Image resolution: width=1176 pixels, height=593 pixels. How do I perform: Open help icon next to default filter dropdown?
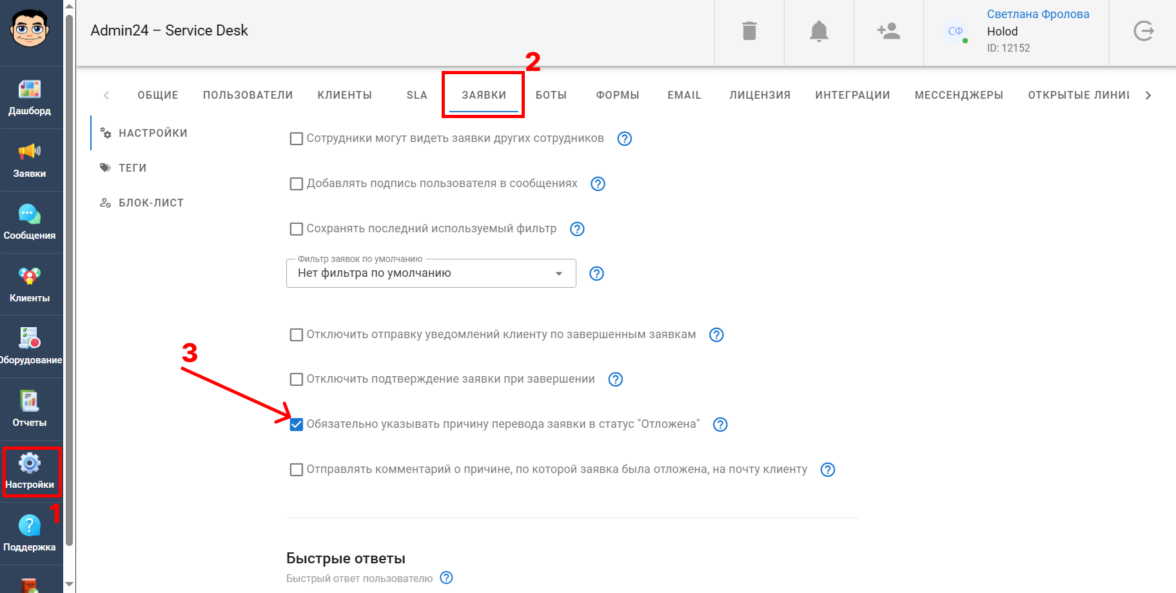[596, 274]
